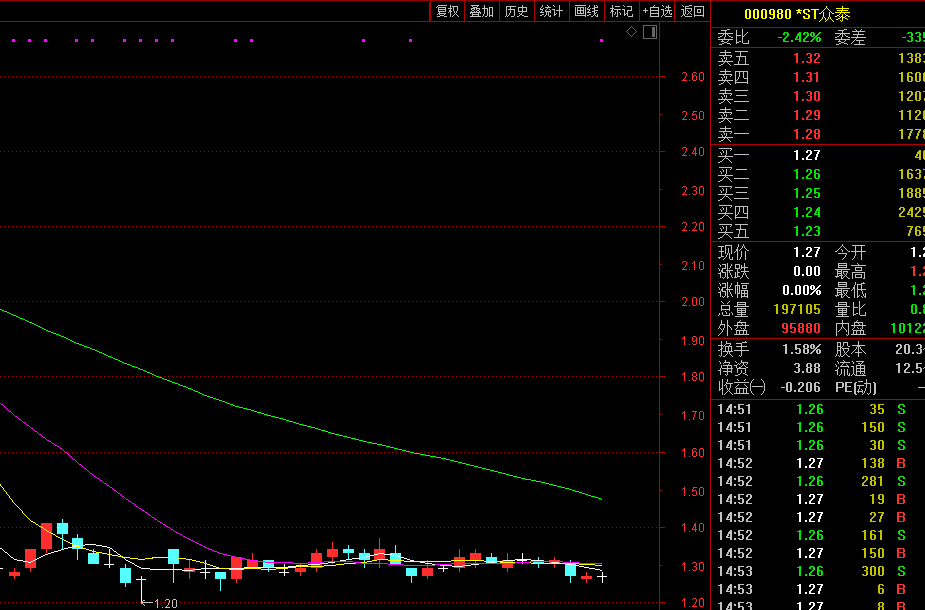Click the diamond icon above the chart
This screenshot has width=925, height=610.
pyautogui.click(x=631, y=32)
